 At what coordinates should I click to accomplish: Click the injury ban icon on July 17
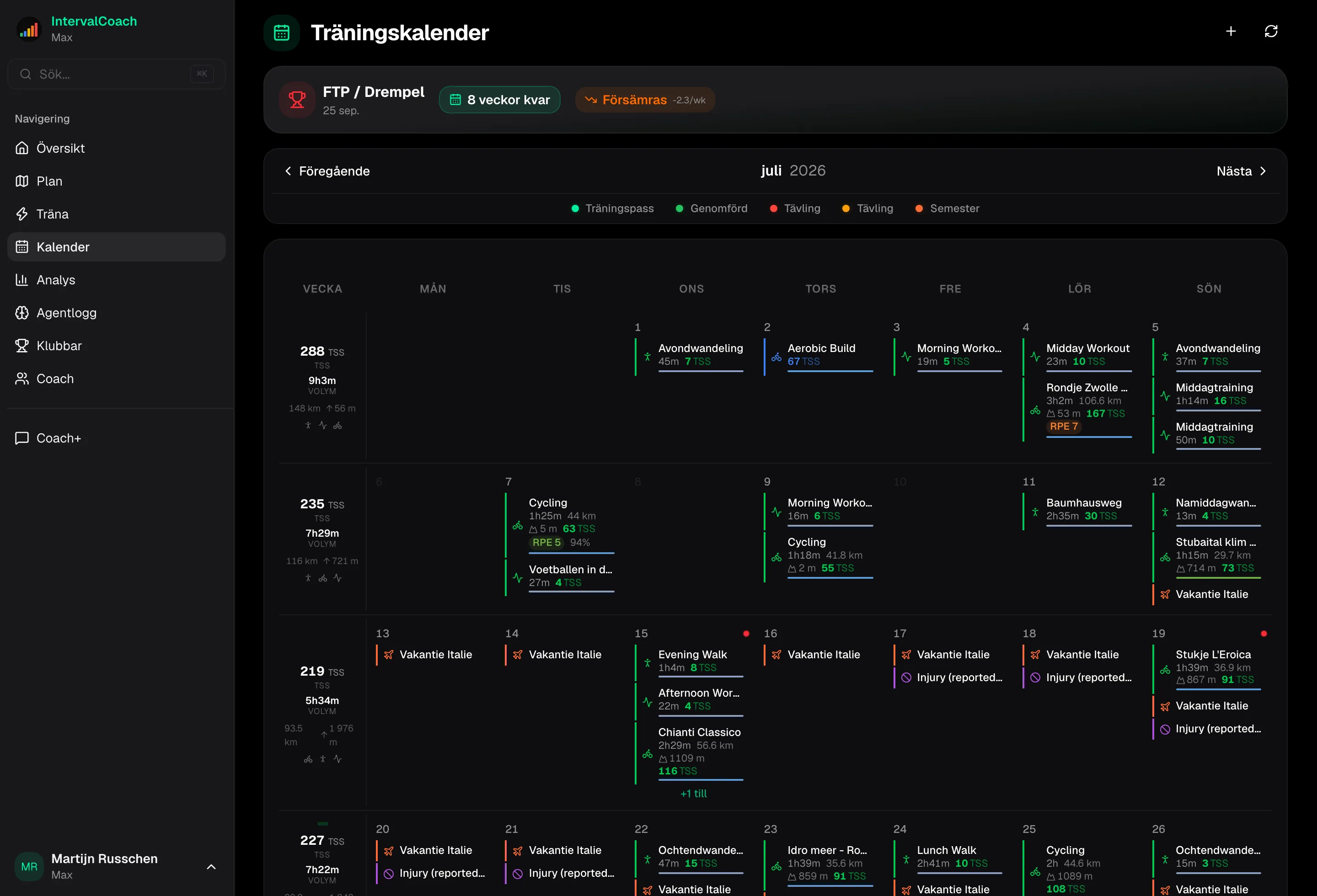tap(906, 677)
